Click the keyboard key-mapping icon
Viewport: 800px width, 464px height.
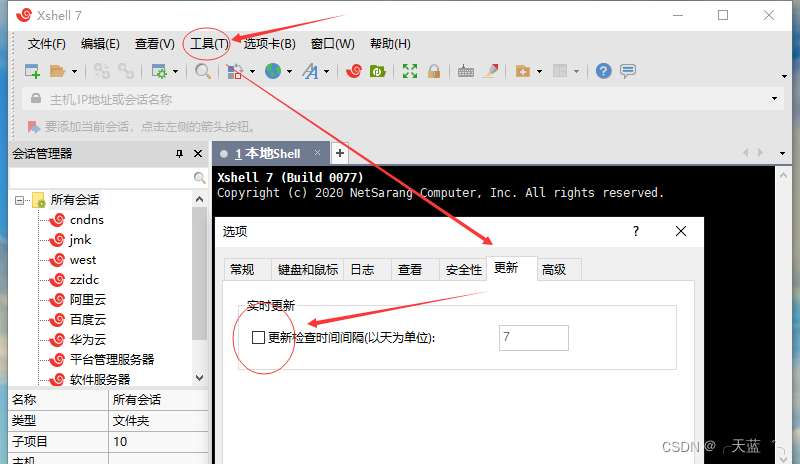point(466,71)
